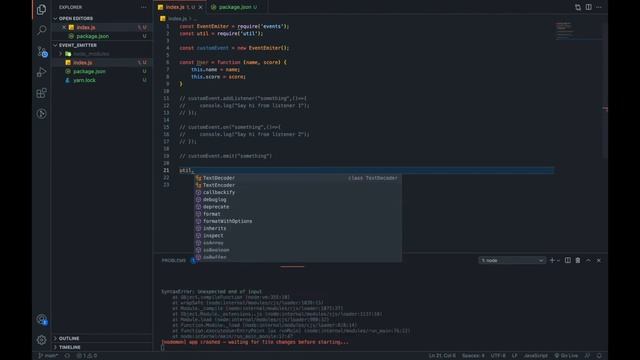Change the LF end-of-line sequence
The height and width of the screenshot is (360, 640).
(515, 356)
